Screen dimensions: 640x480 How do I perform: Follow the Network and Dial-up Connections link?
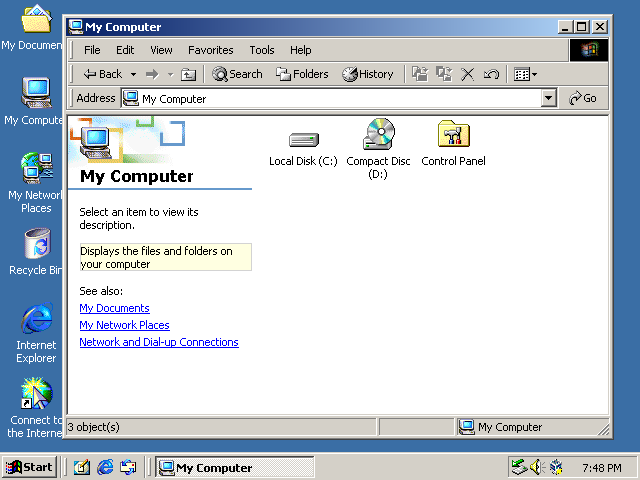[x=159, y=342]
